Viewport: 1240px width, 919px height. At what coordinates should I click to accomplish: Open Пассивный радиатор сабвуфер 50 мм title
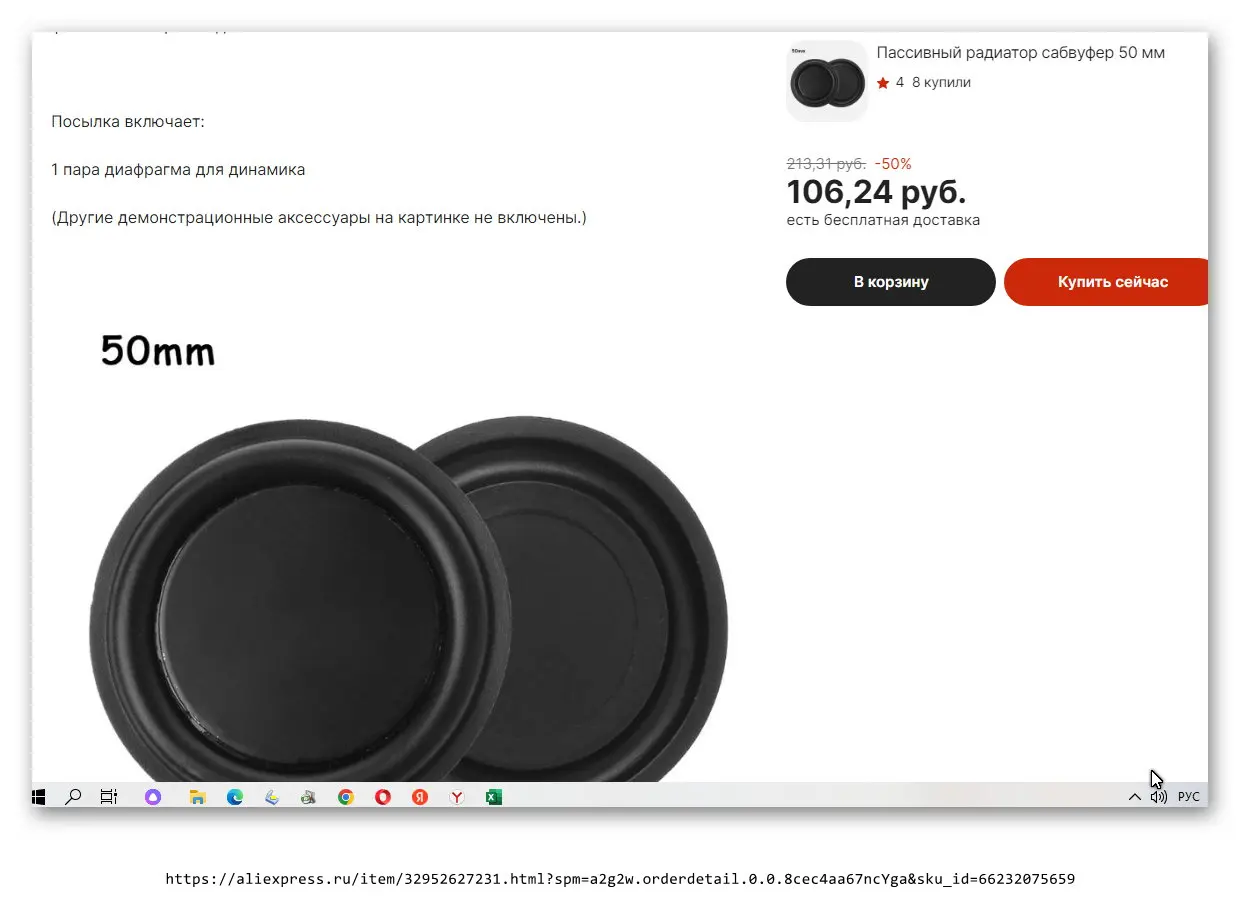[x=1021, y=53]
